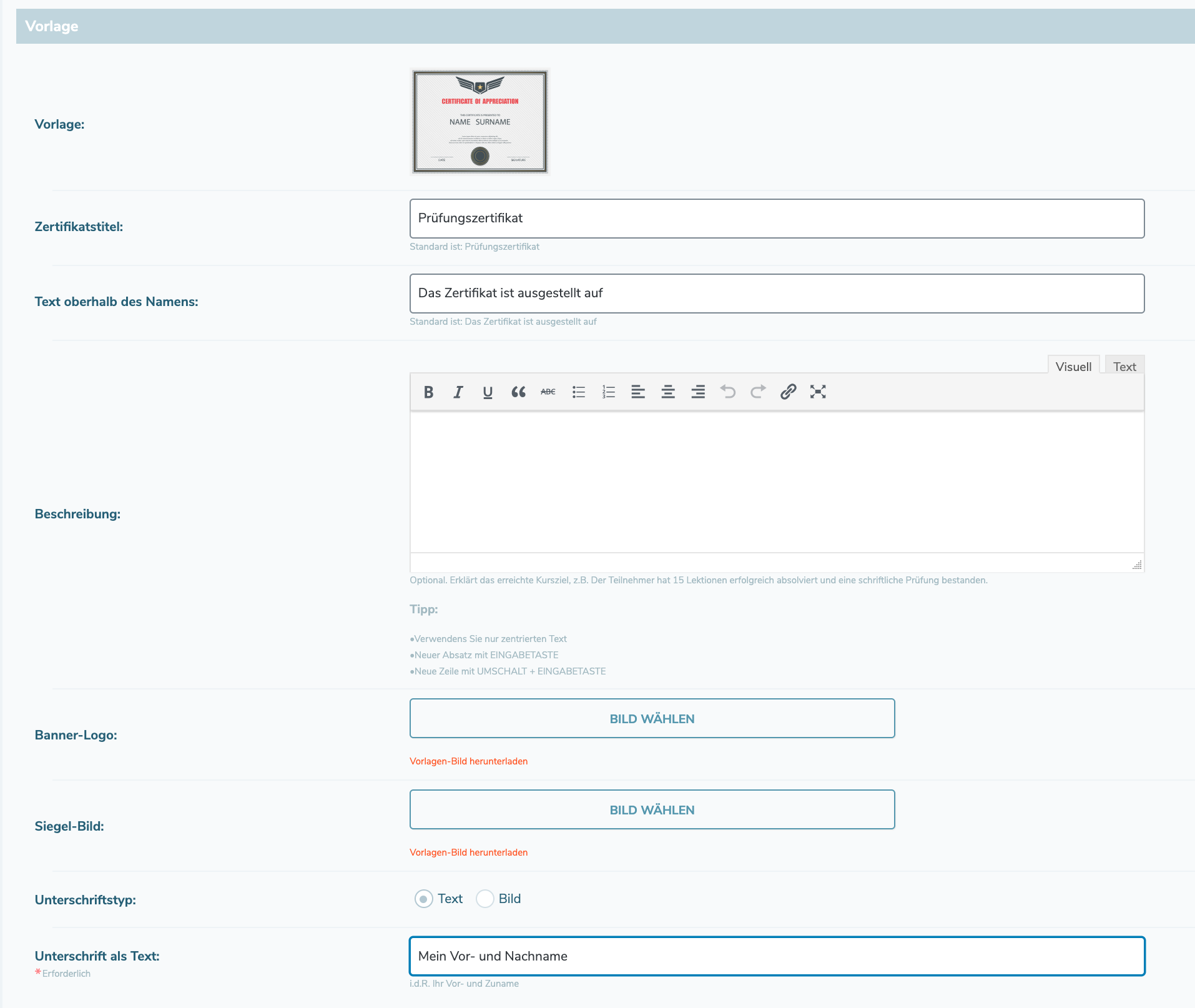1195x1008 pixels.
Task: Apply strikethrough with the ABC icon
Action: (548, 392)
